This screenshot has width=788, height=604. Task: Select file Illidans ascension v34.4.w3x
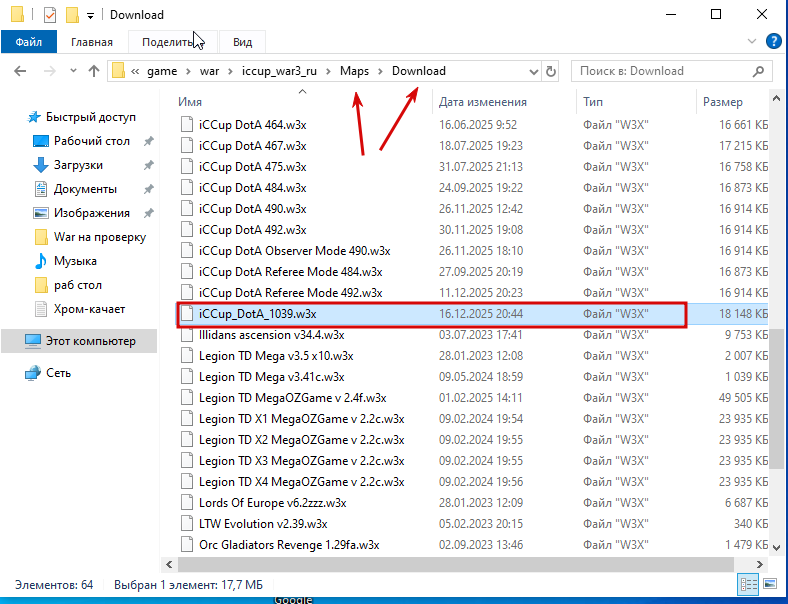(x=271, y=335)
